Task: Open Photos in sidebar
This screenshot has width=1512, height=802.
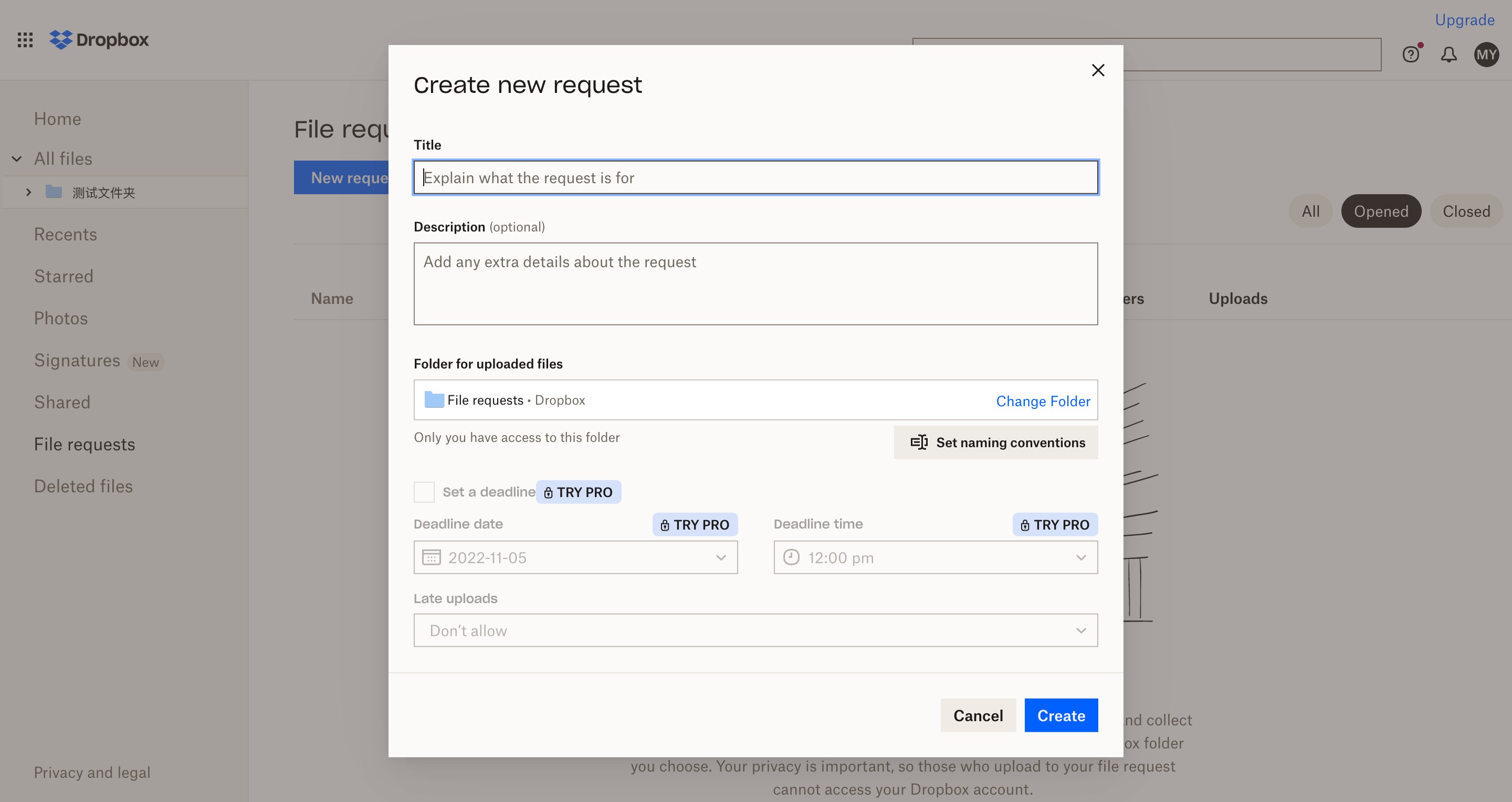Action: tap(61, 319)
